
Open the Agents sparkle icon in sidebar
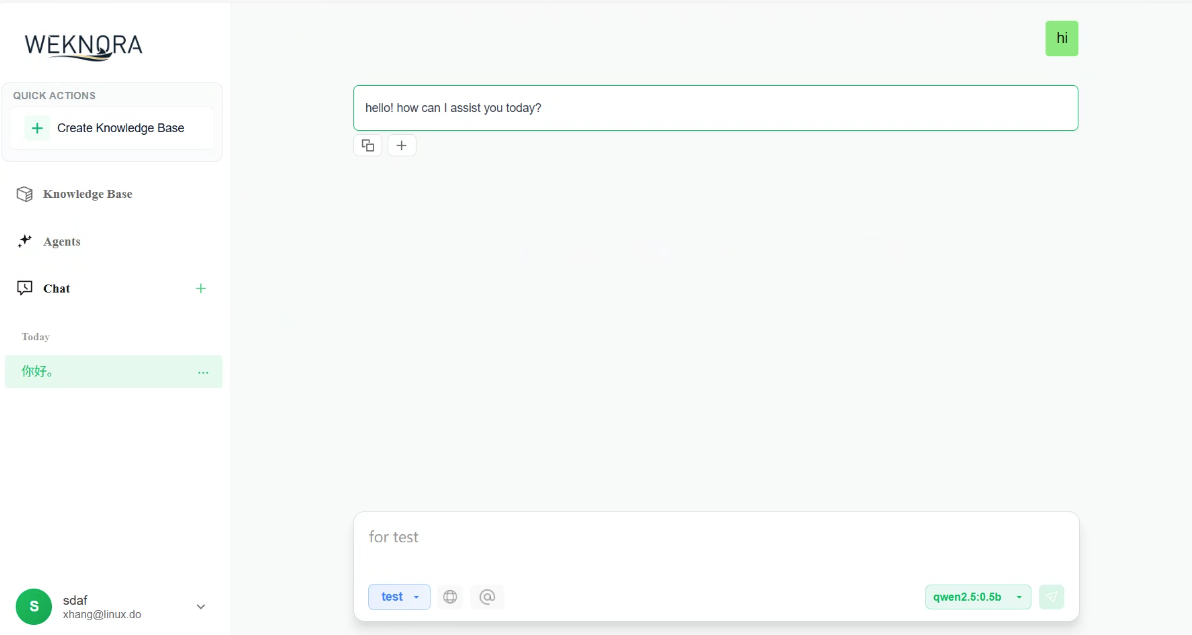click(24, 241)
